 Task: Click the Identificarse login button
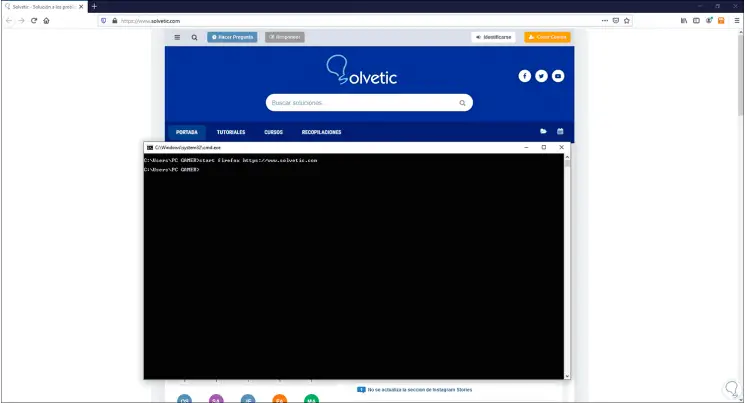pyautogui.click(x=494, y=37)
